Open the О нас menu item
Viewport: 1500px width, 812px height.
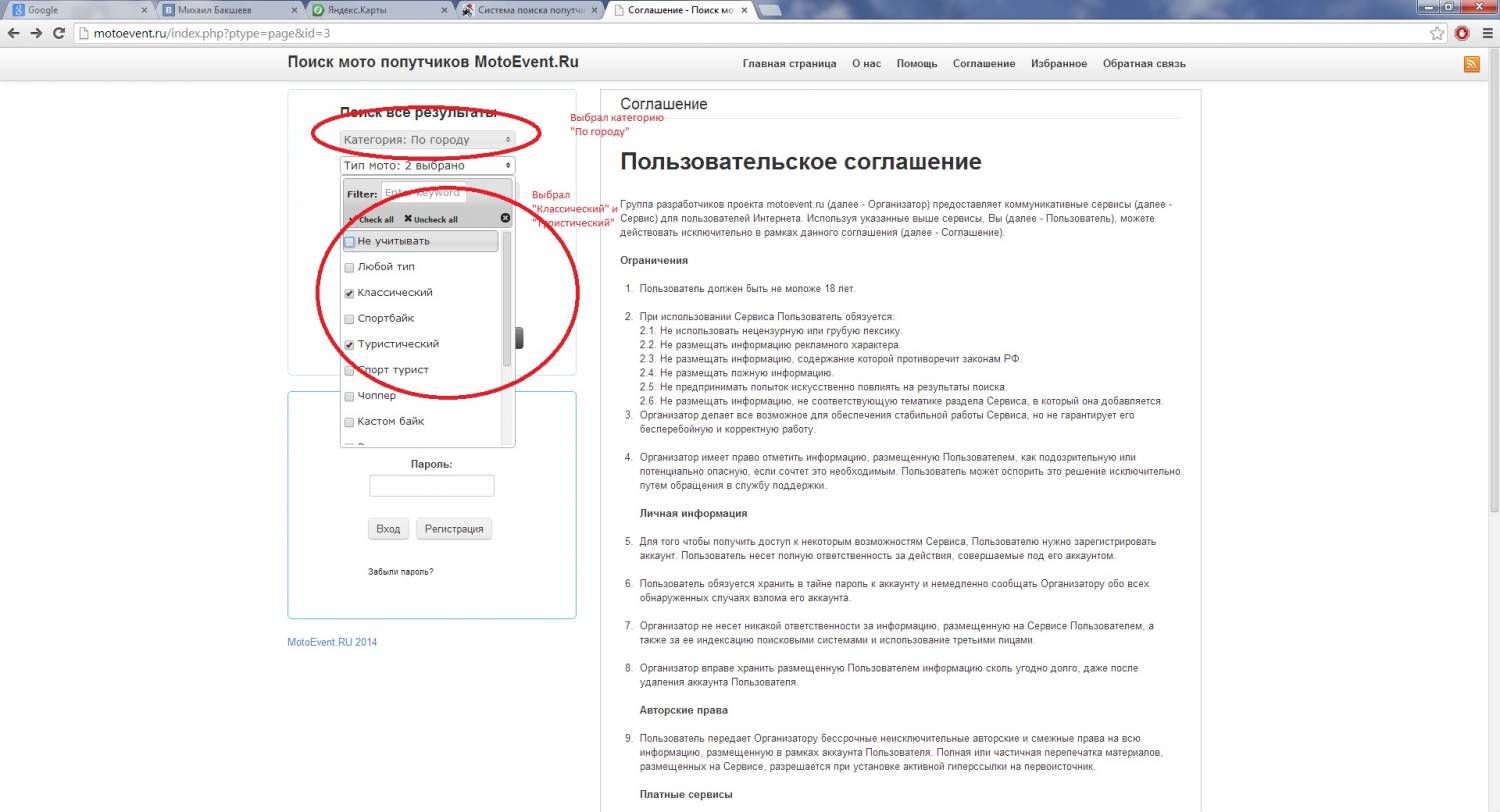tap(866, 64)
